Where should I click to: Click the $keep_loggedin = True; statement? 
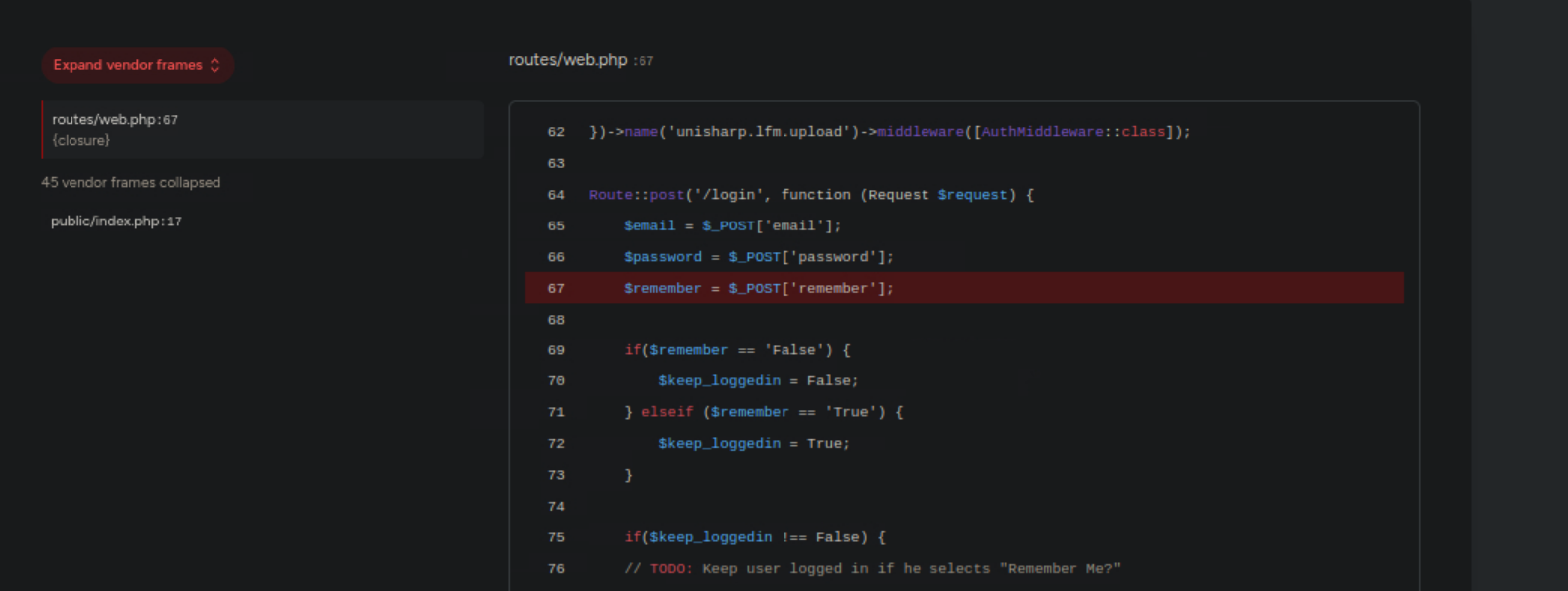754,443
